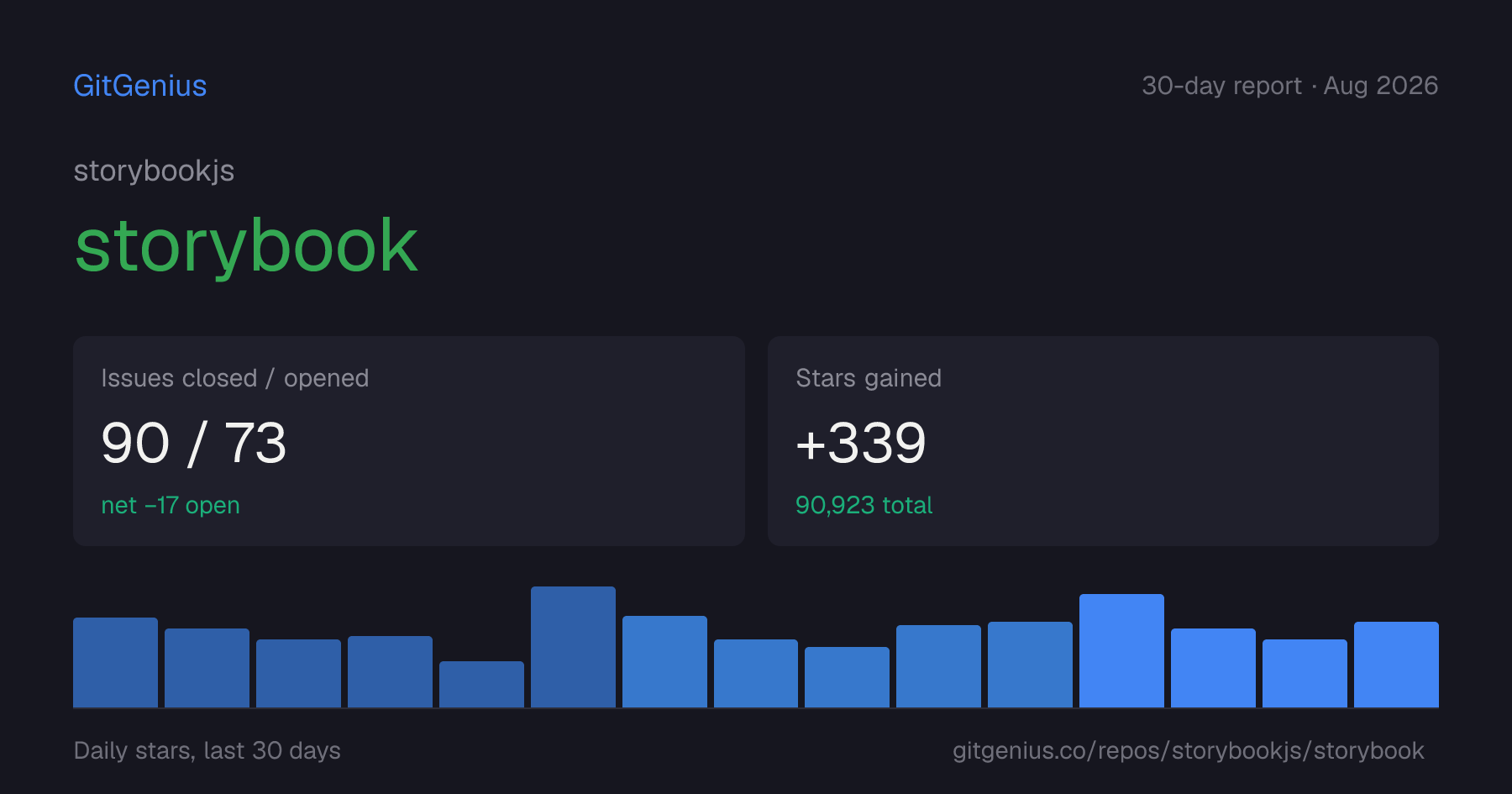Click the "net −17 open" text
1512x794 pixels.
[x=171, y=505]
